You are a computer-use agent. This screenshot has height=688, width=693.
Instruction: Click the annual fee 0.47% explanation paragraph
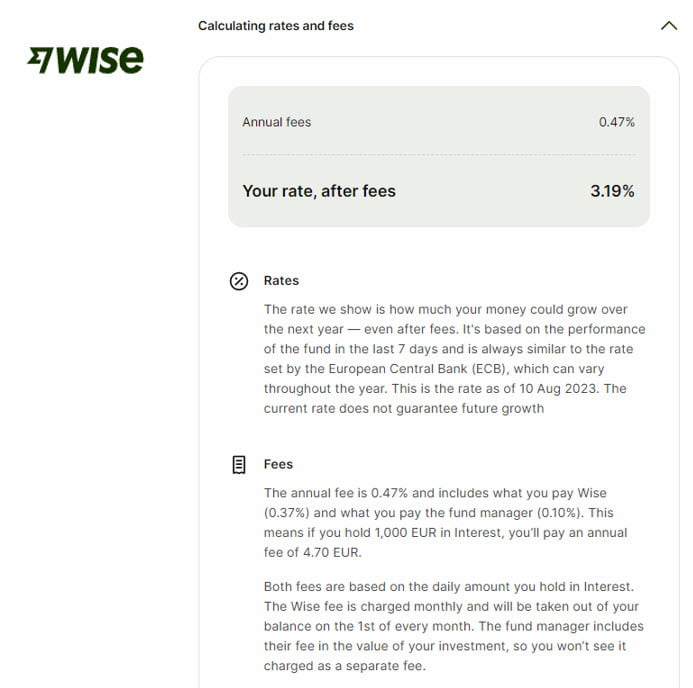coord(446,523)
